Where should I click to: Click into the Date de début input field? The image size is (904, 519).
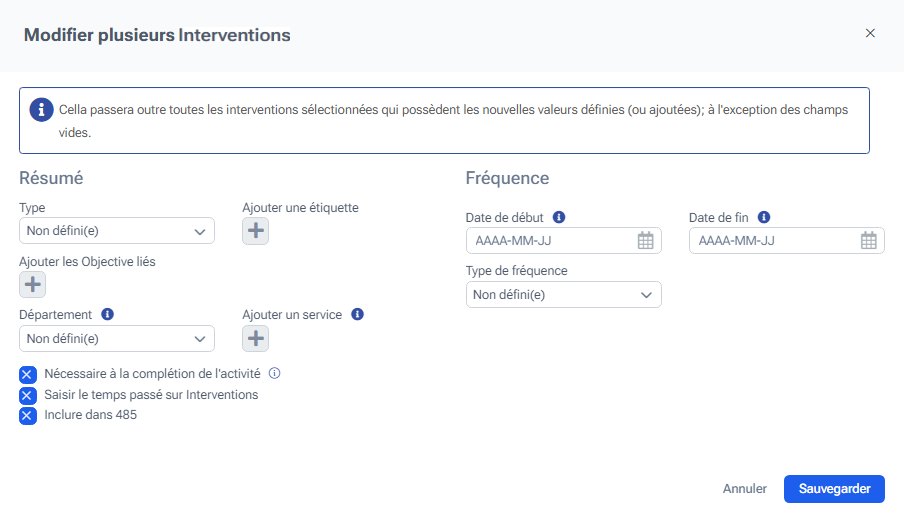550,241
